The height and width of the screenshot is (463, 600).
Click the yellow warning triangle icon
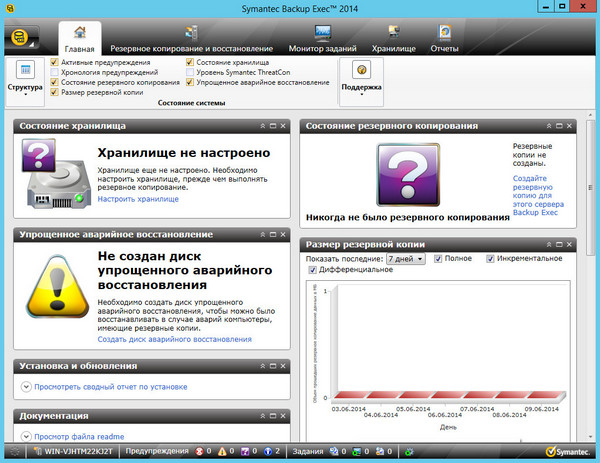[57, 286]
